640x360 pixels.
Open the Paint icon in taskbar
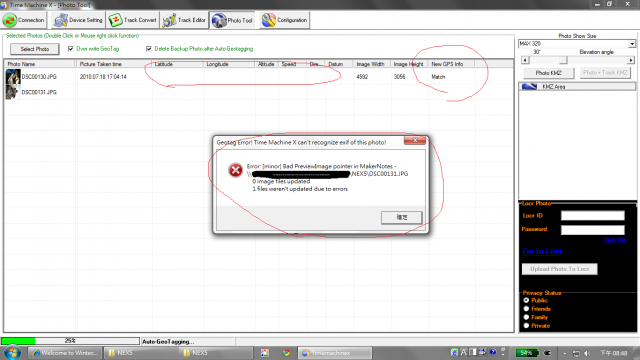[x=264, y=353]
